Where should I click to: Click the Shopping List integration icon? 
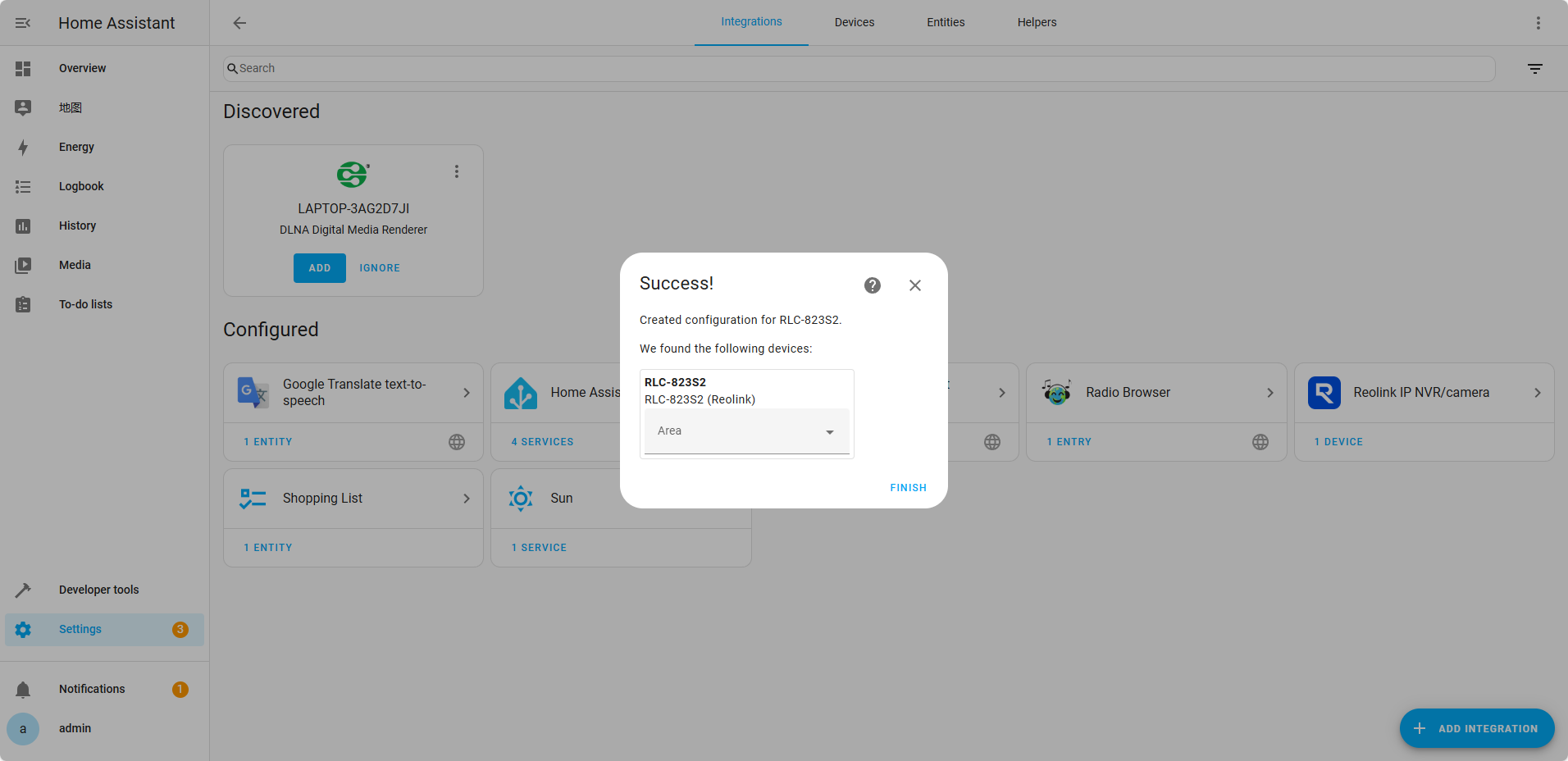(x=253, y=499)
